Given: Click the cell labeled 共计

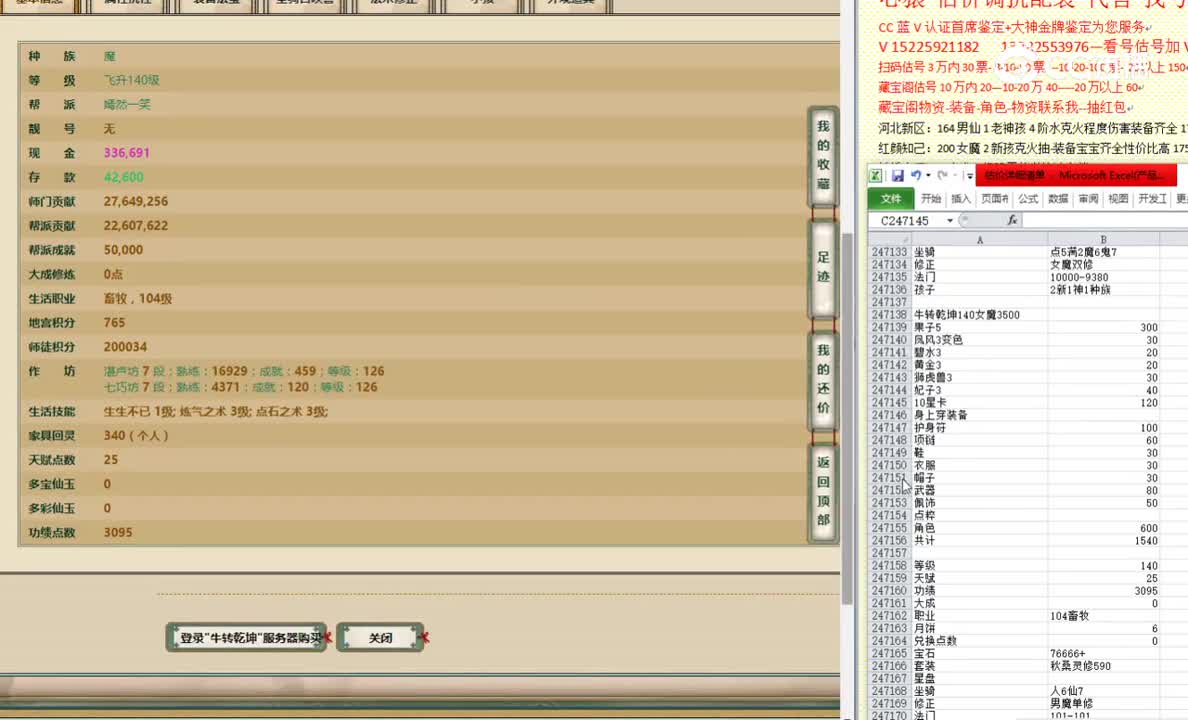Looking at the screenshot, I should pos(980,540).
